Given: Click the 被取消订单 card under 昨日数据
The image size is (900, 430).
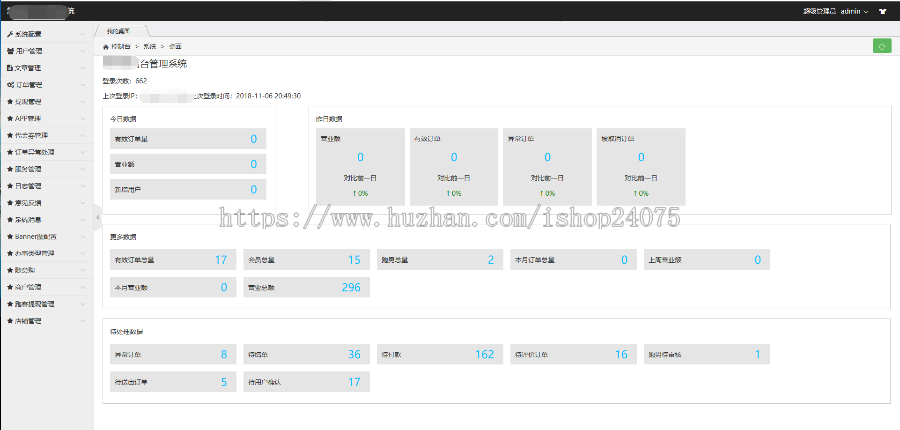Looking at the screenshot, I should pos(641,166).
